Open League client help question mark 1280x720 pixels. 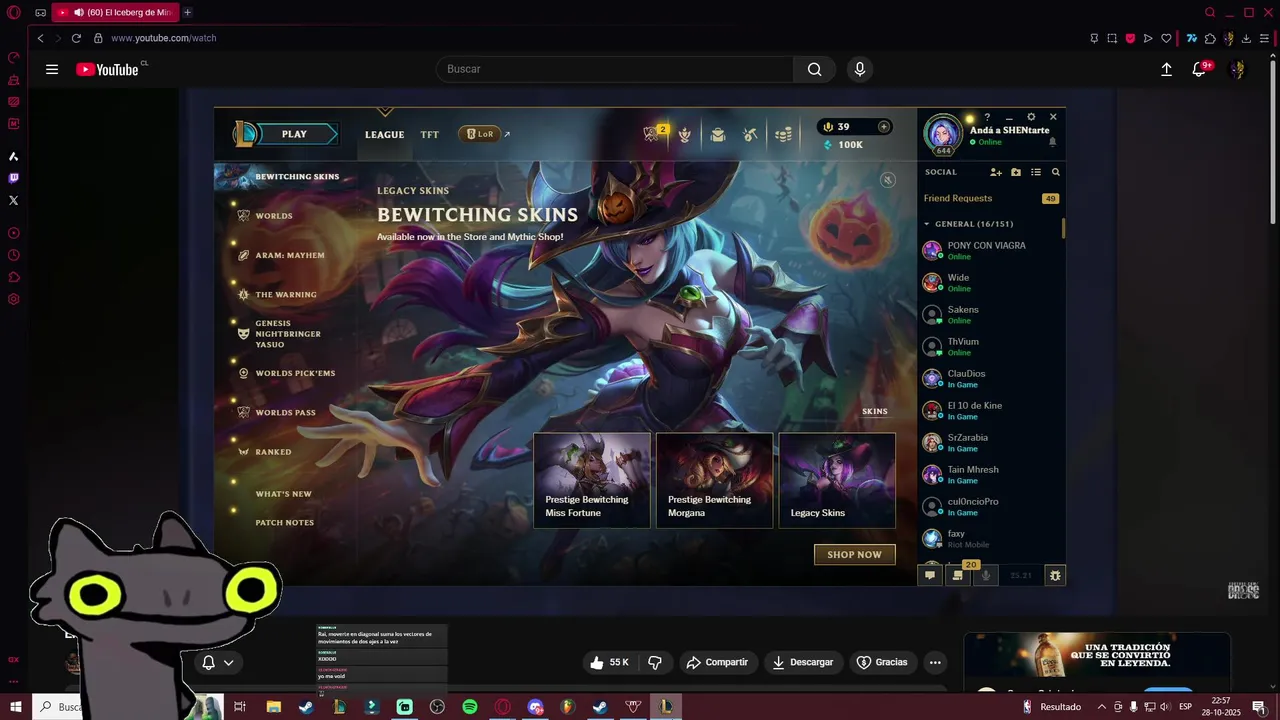pos(987,117)
